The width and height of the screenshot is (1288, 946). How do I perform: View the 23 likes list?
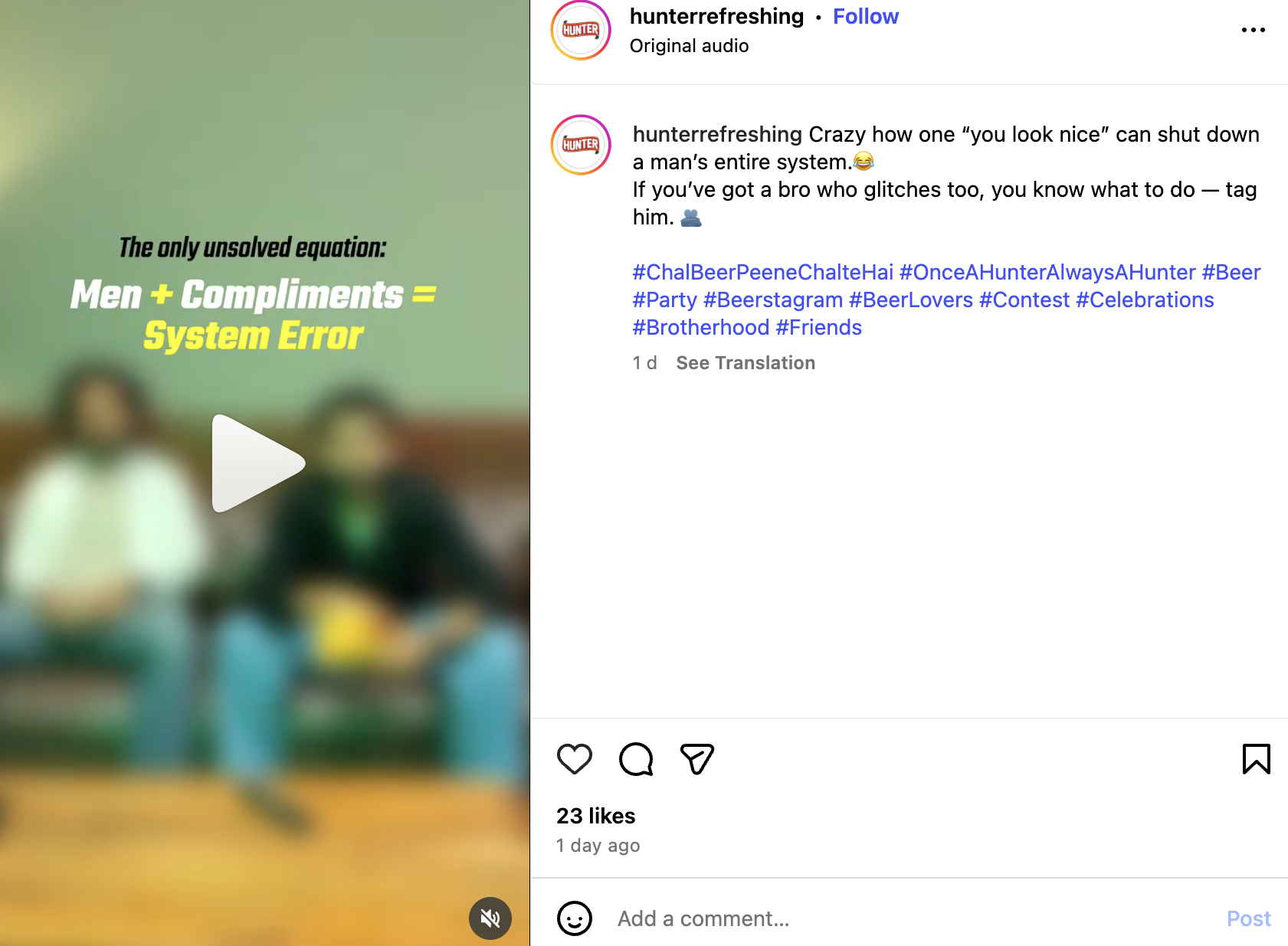[596, 816]
